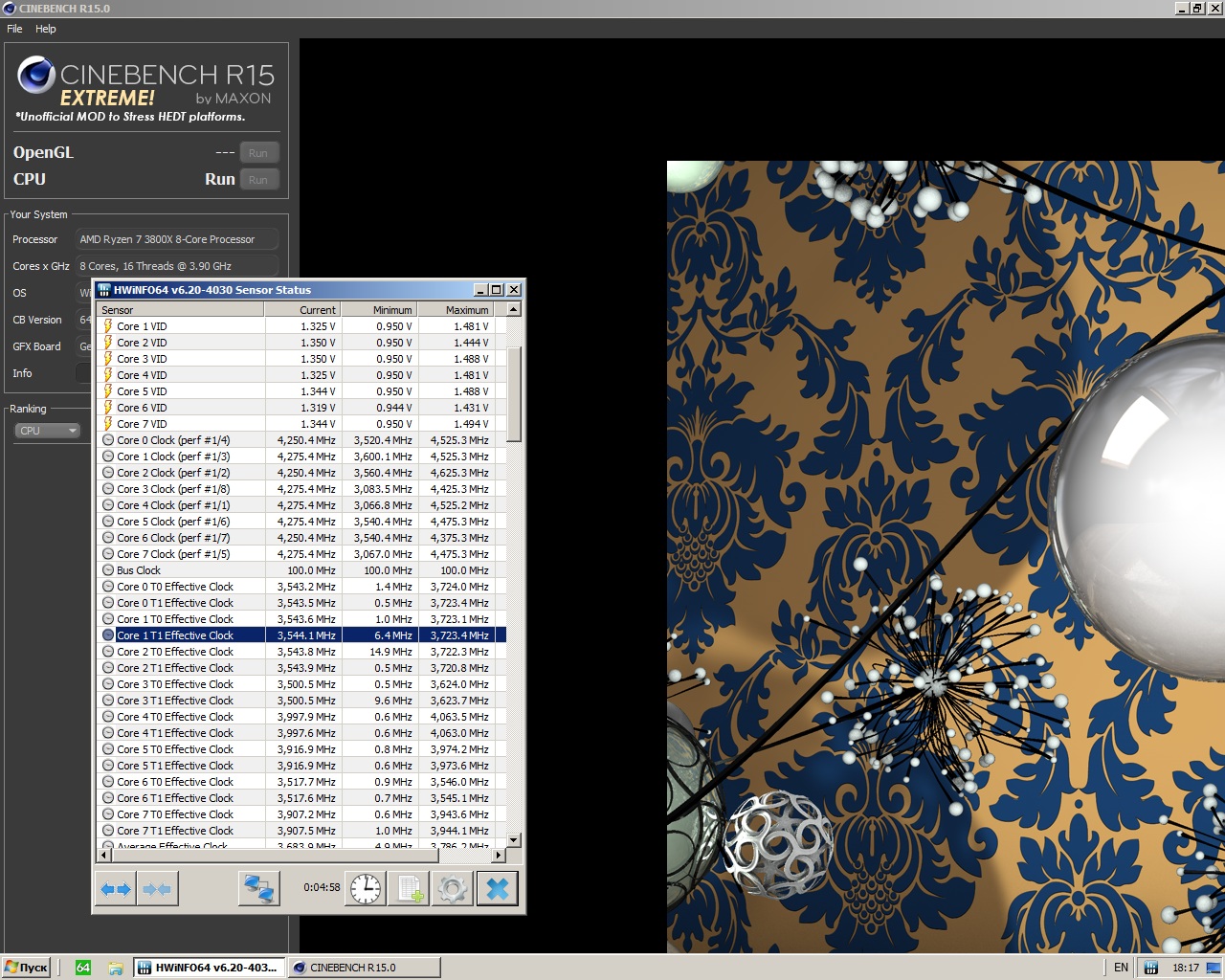Select Core 7 T1 Effective Clock row
Image resolution: width=1225 pixels, height=980 pixels.
click(302, 831)
